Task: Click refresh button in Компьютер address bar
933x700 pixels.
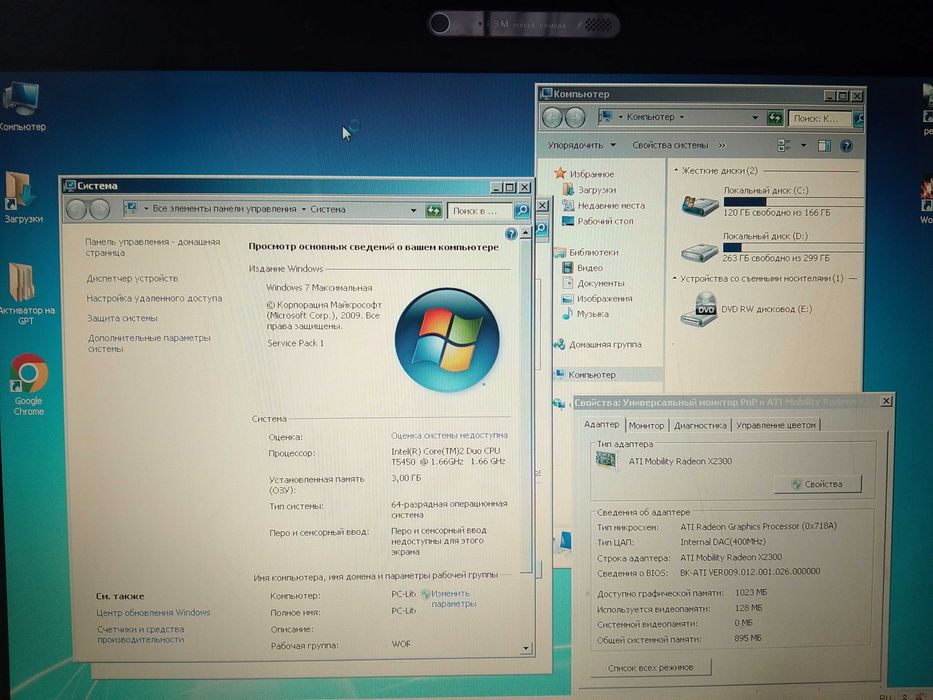Action: [774, 118]
